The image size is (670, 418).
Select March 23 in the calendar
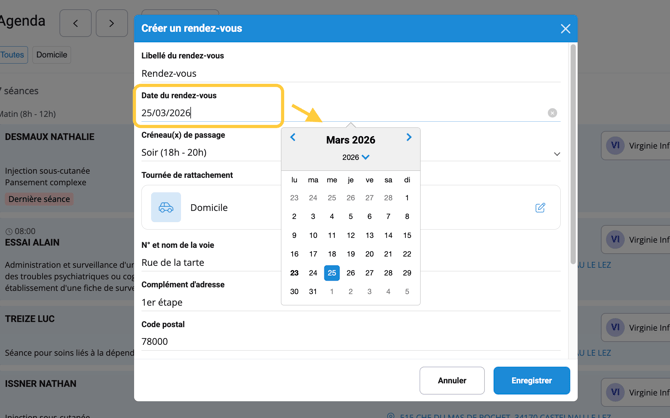[294, 273]
